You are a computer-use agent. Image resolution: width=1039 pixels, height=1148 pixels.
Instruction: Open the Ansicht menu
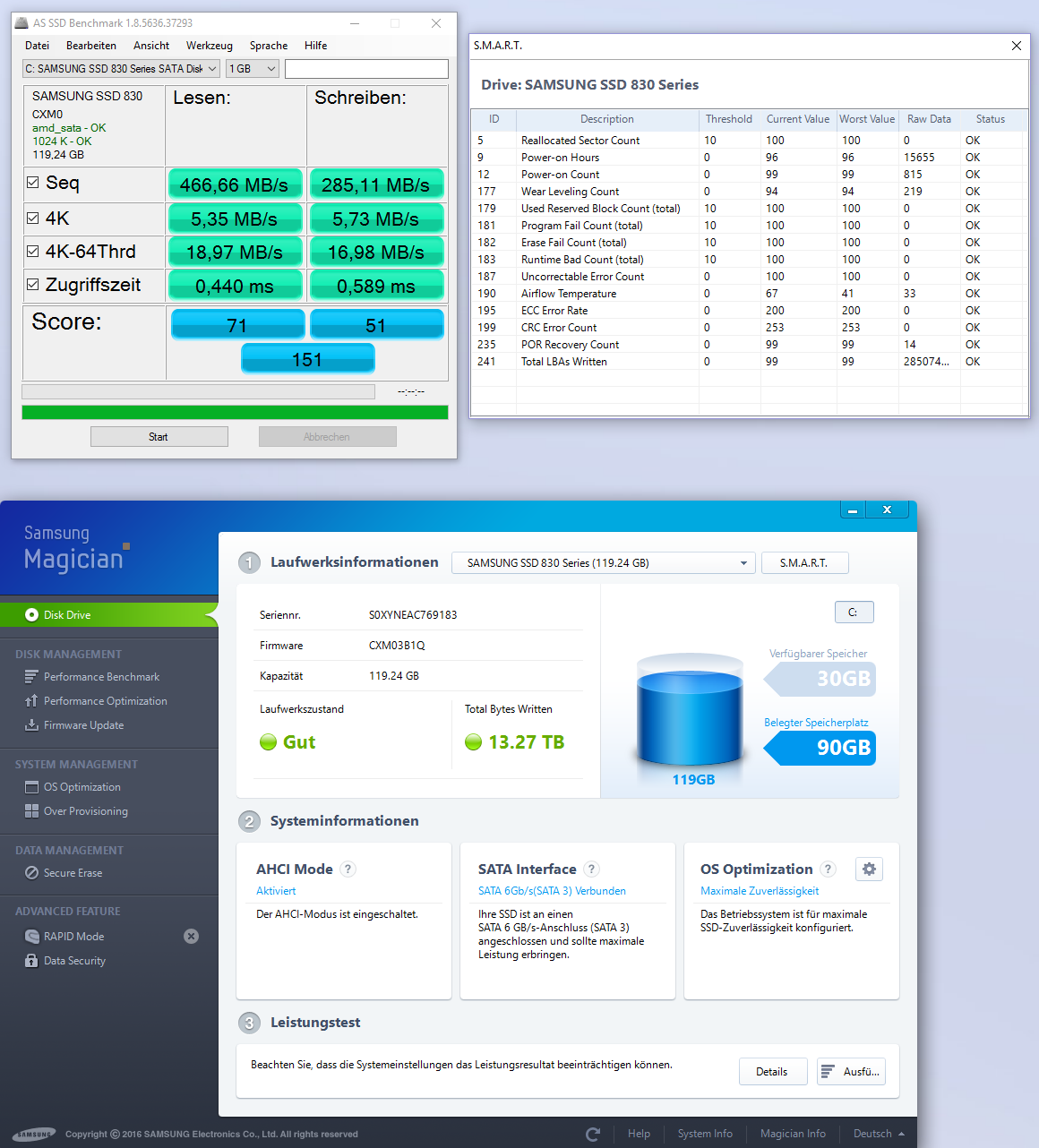(x=151, y=46)
